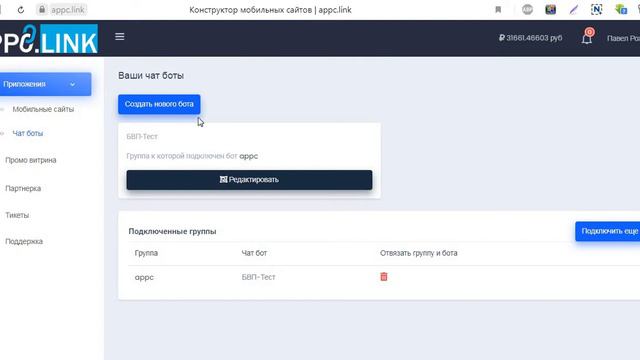This screenshot has height=360, width=640.
Task: Bookmark the page with bookmark icon
Action: (x=498, y=10)
